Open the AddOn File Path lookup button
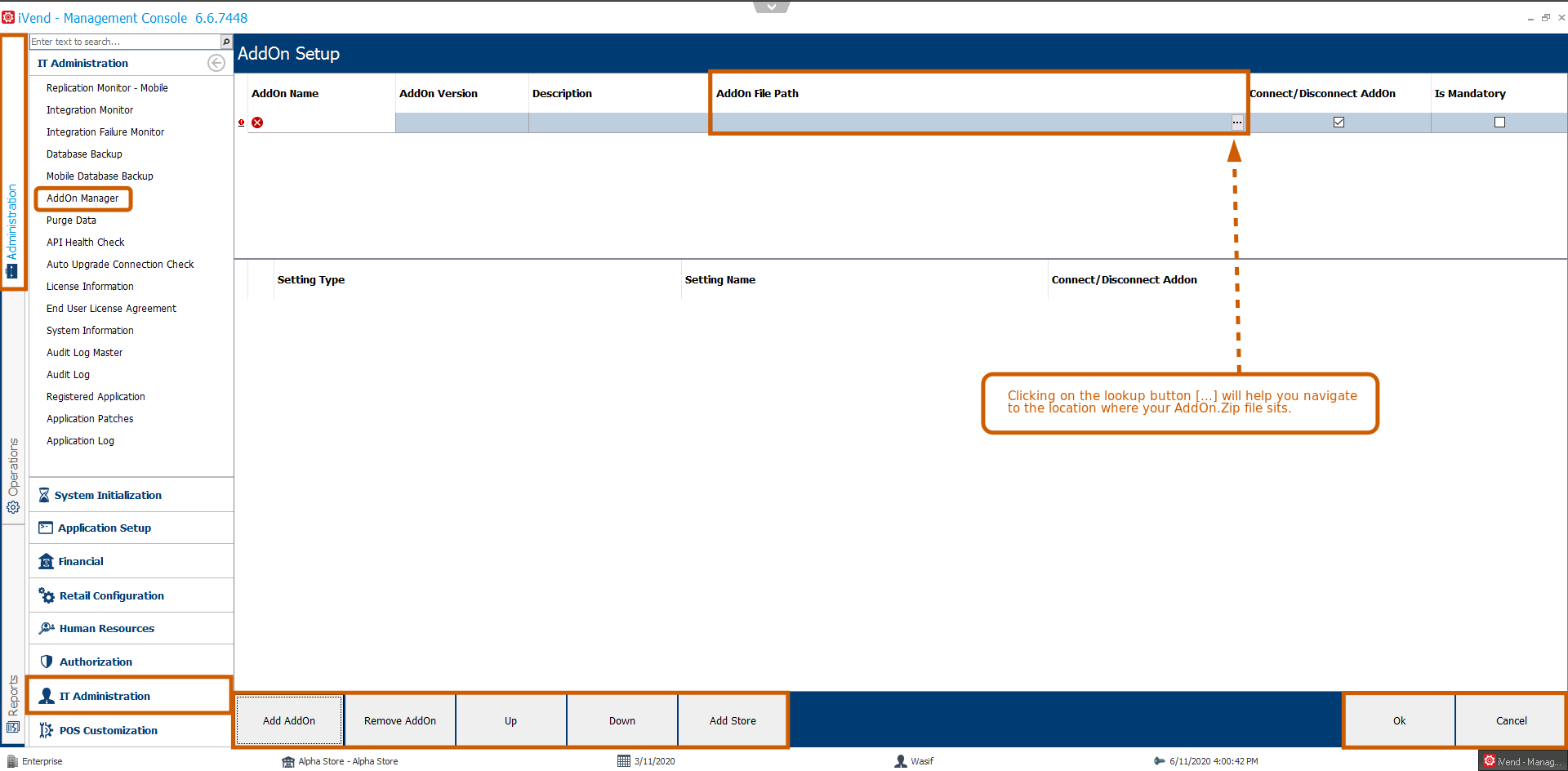Image resolution: width=1568 pixels, height=771 pixels. pos(1237,123)
